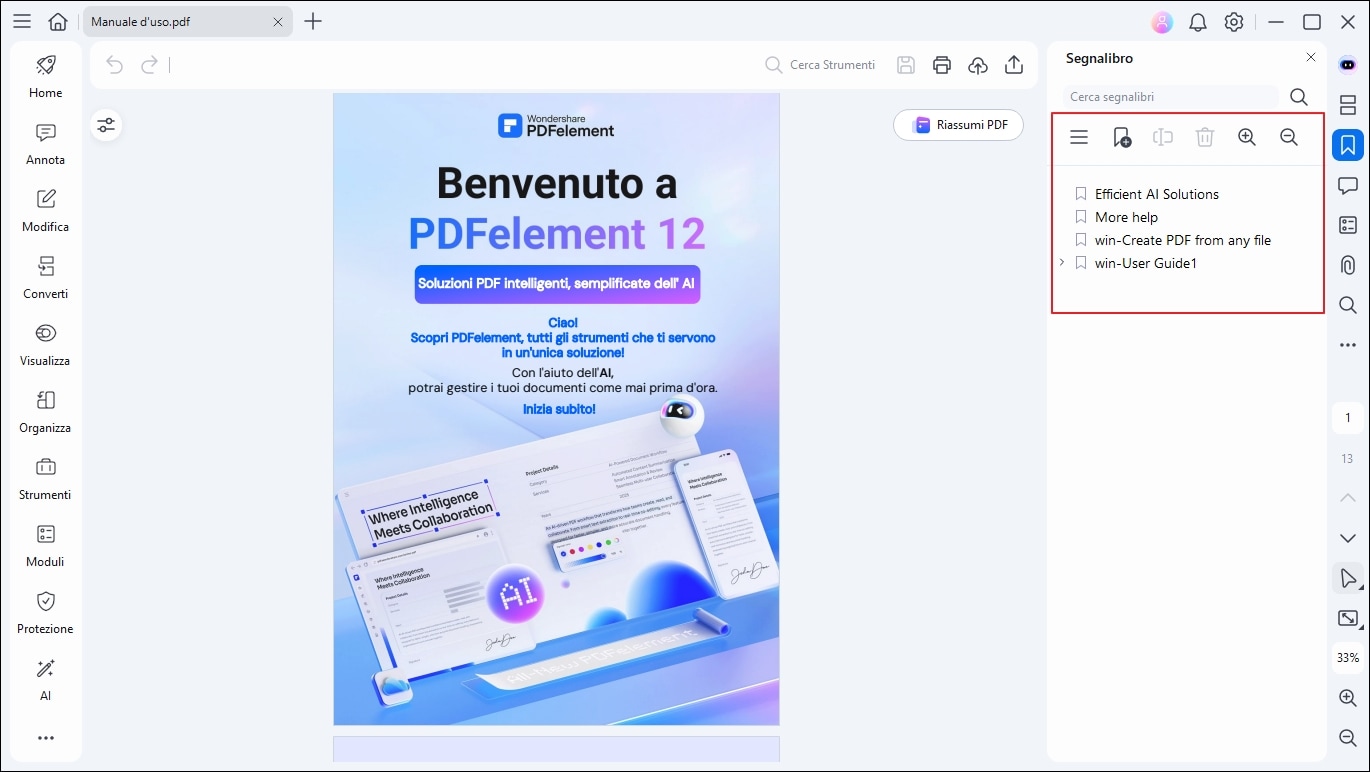Expand the win-User Guide1 bookmark
This screenshot has width=1370, height=772.
coord(1061,262)
